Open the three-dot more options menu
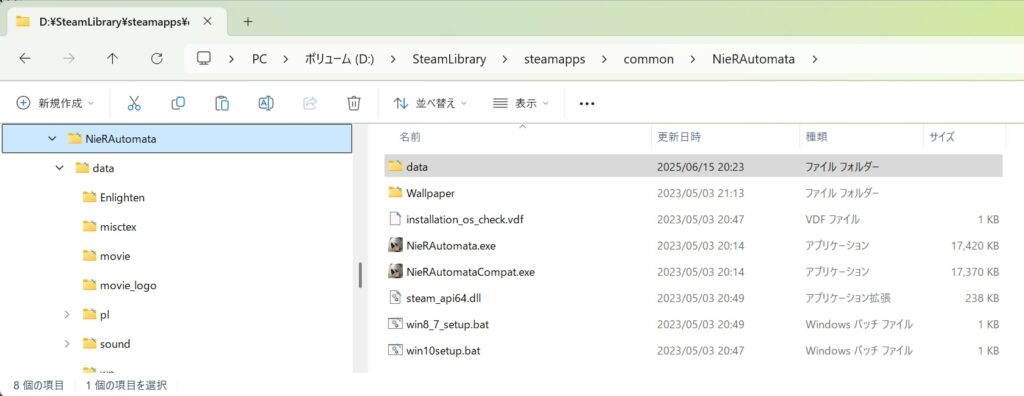The height and width of the screenshot is (396, 1024). pyautogui.click(x=587, y=103)
